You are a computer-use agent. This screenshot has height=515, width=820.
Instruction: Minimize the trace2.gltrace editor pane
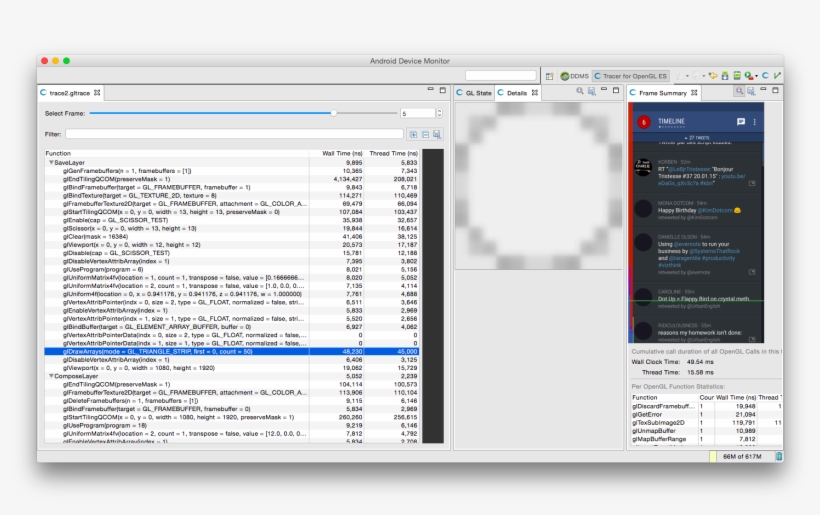point(430,89)
